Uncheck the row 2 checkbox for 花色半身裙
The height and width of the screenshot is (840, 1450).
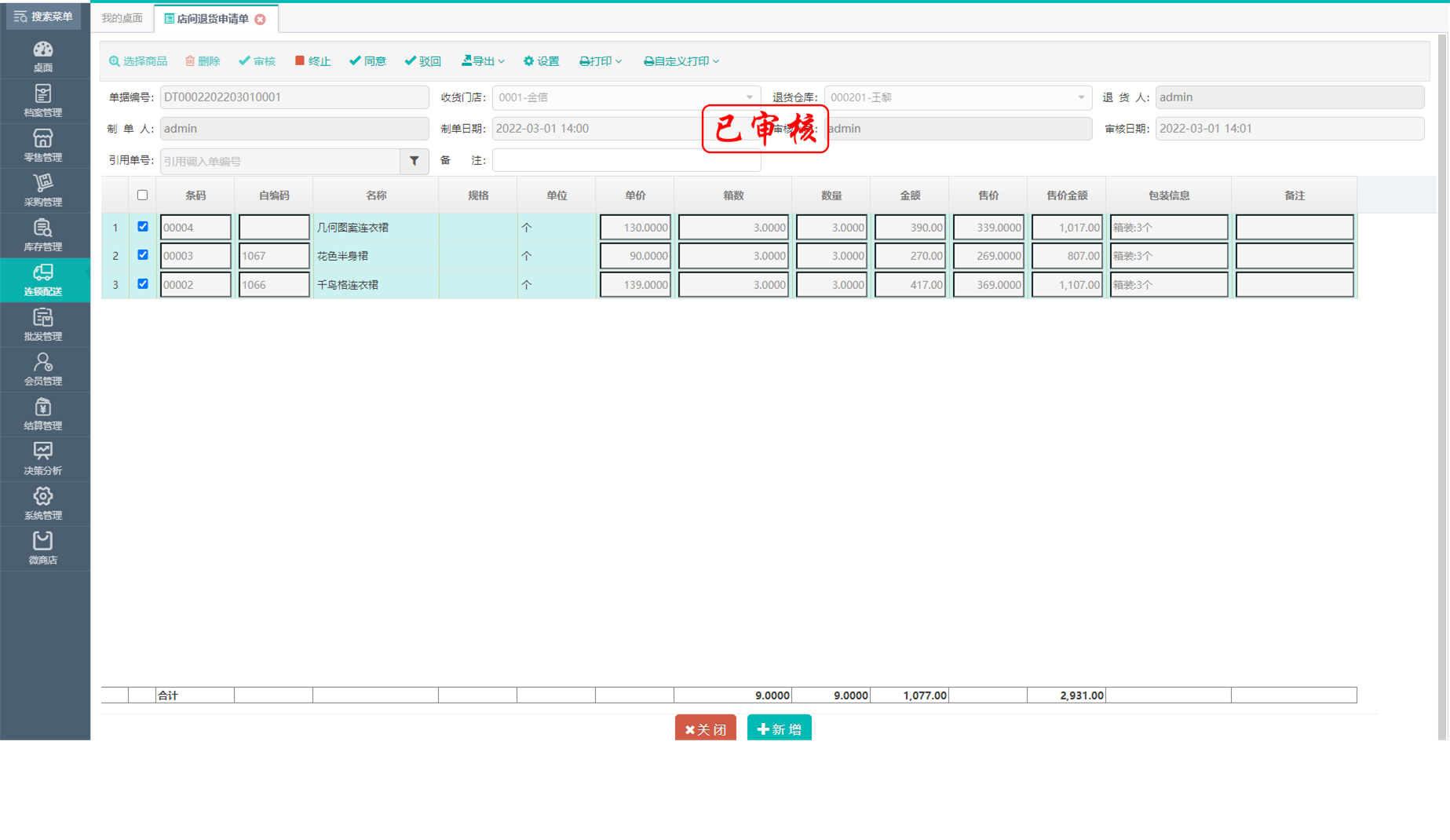tap(143, 255)
